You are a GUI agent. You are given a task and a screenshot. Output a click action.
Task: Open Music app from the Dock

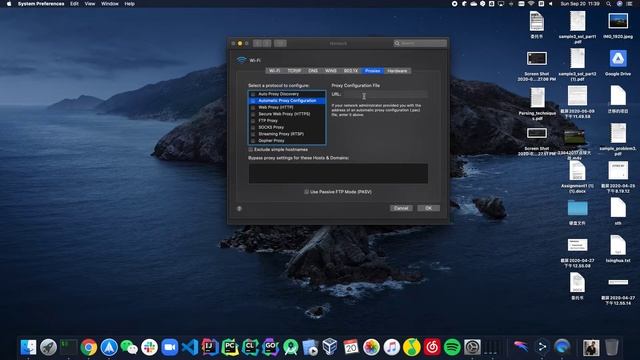coord(391,347)
